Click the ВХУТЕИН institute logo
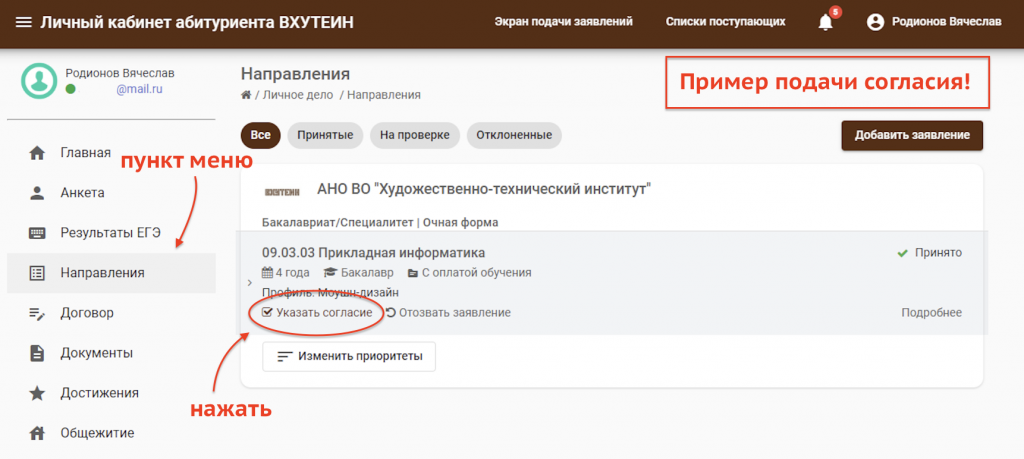Image resolution: width=1024 pixels, height=459 pixels. tap(282, 192)
